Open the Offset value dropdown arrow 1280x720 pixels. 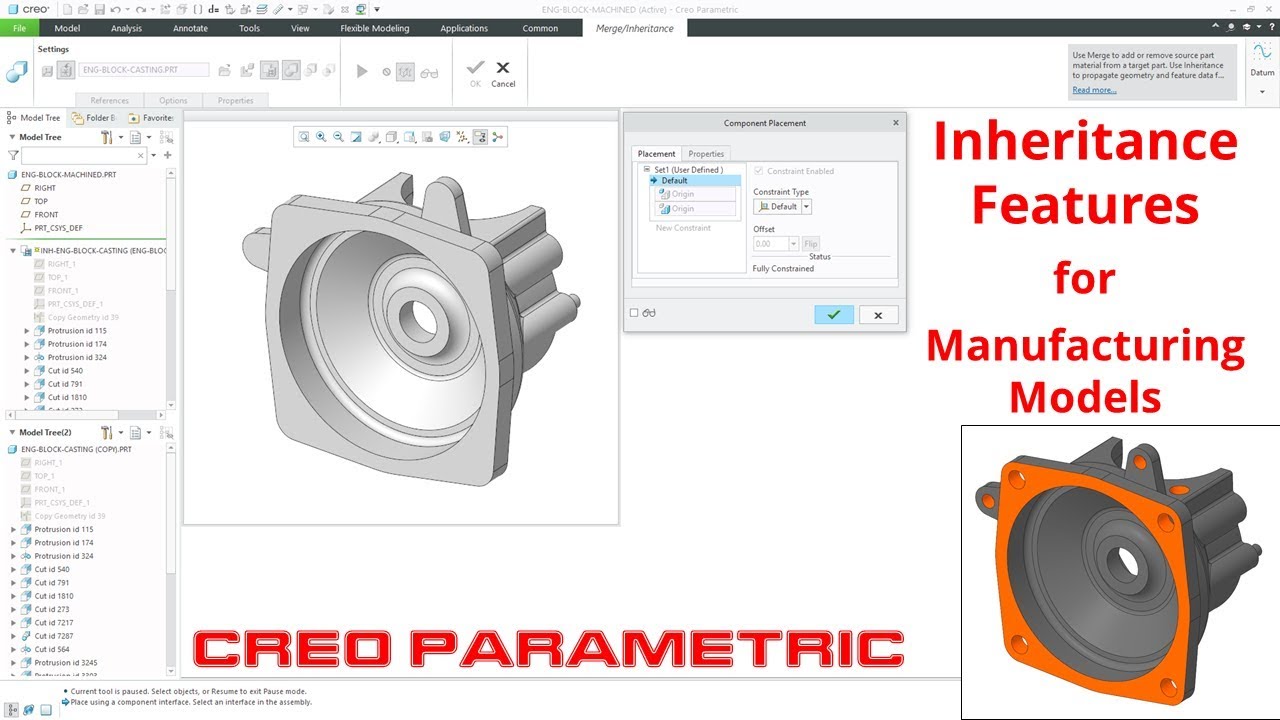[x=794, y=244]
